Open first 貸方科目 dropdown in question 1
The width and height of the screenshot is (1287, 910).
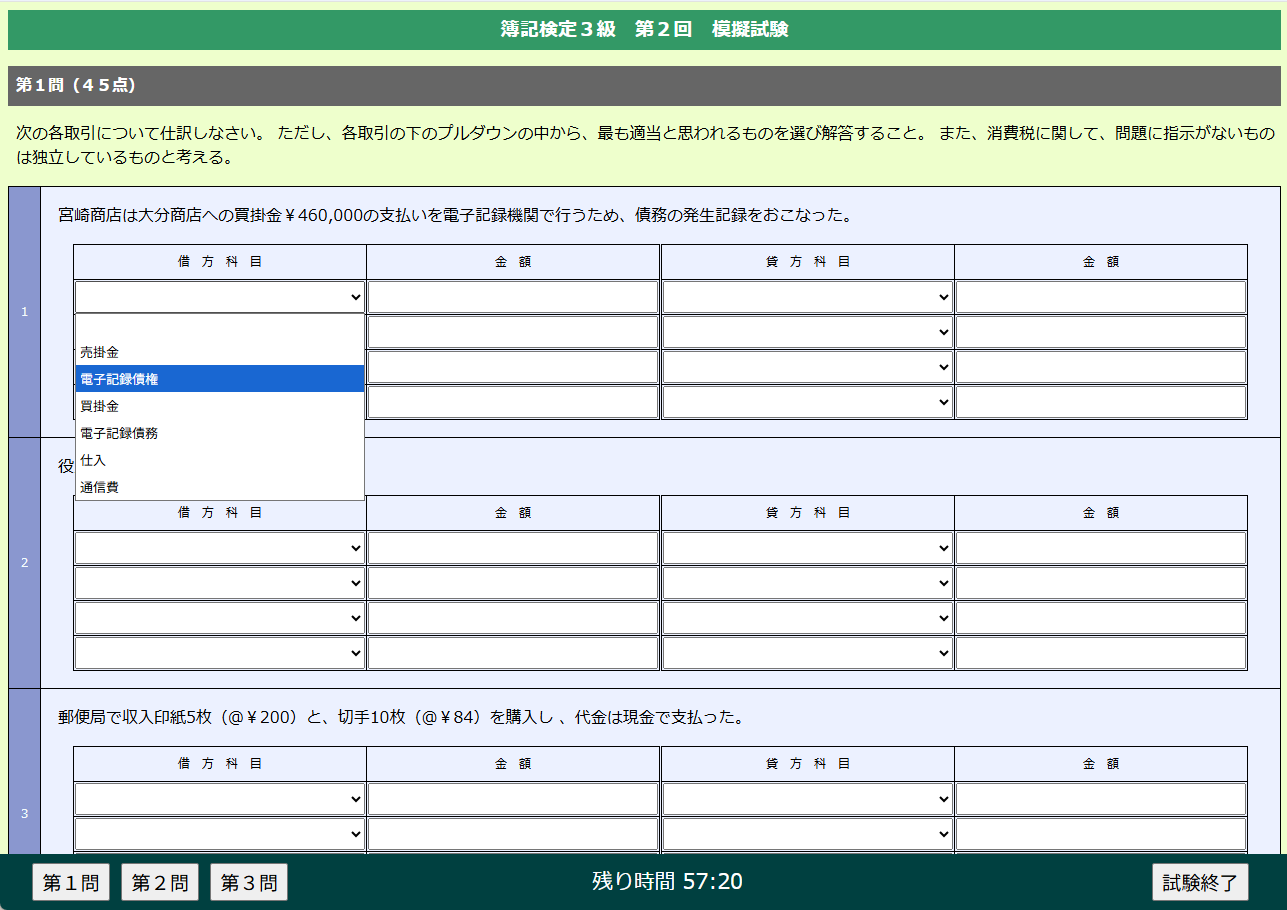807,297
